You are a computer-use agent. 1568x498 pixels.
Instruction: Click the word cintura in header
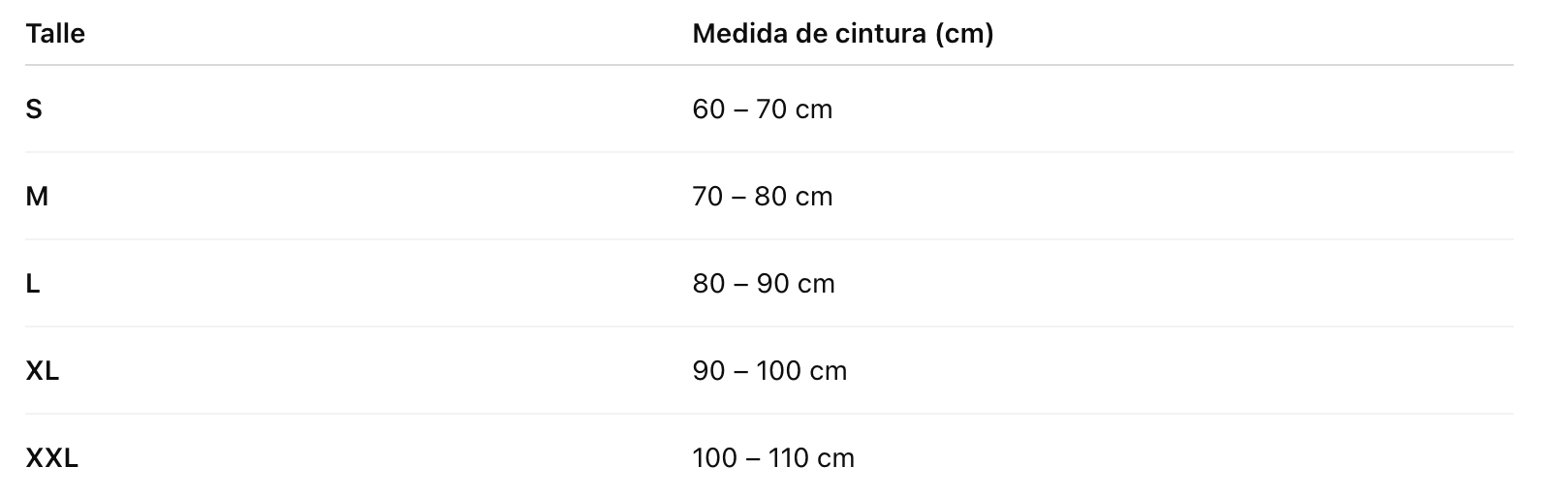(x=880, y=34)
